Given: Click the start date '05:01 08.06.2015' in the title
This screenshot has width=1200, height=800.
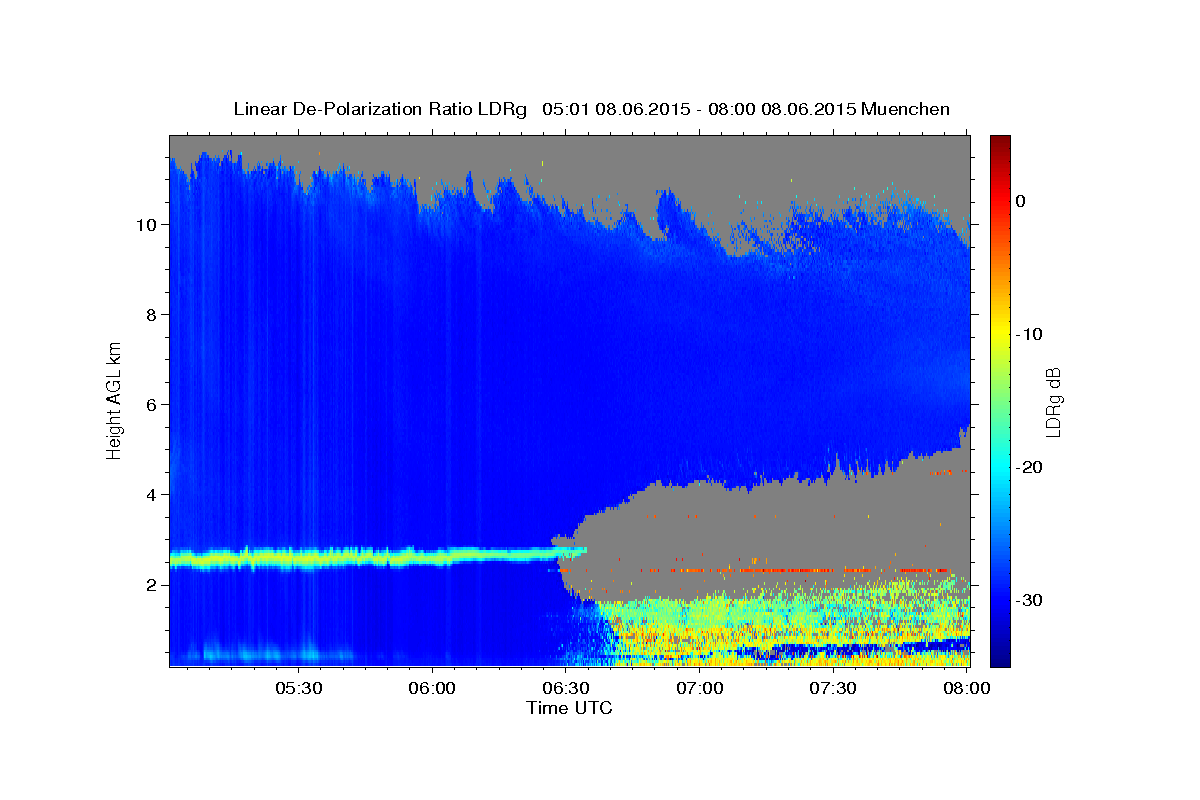Looking at the screenshot, I should point(616,109).
